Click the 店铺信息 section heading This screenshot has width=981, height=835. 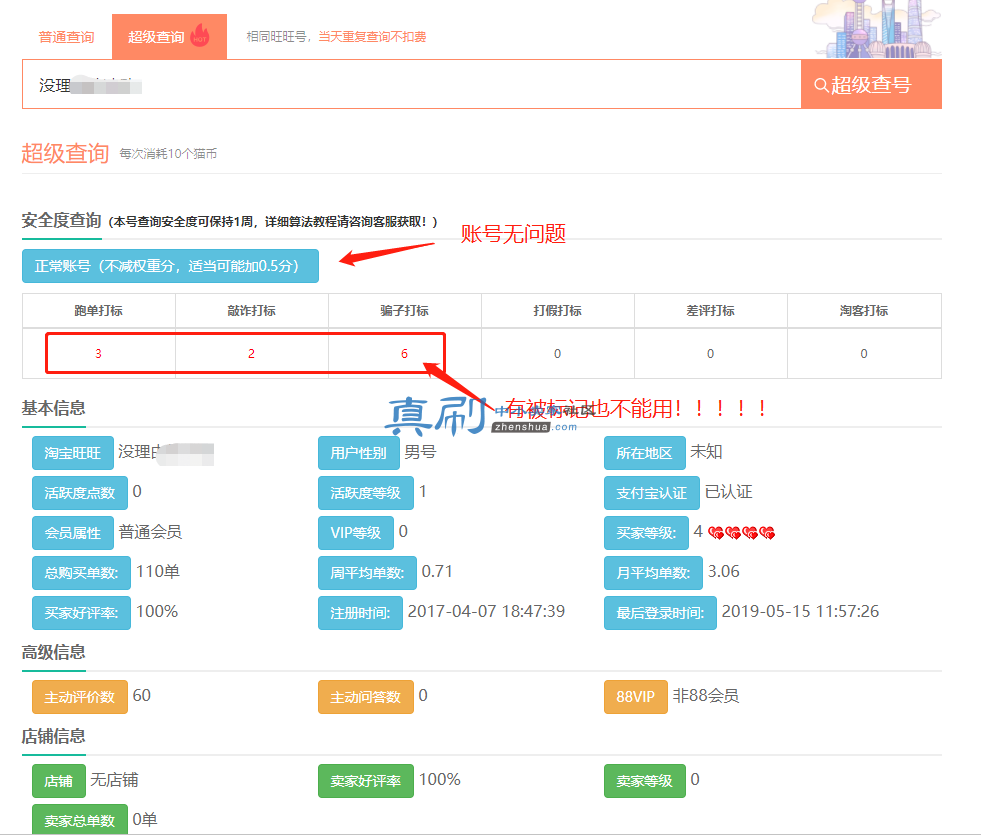53,736
